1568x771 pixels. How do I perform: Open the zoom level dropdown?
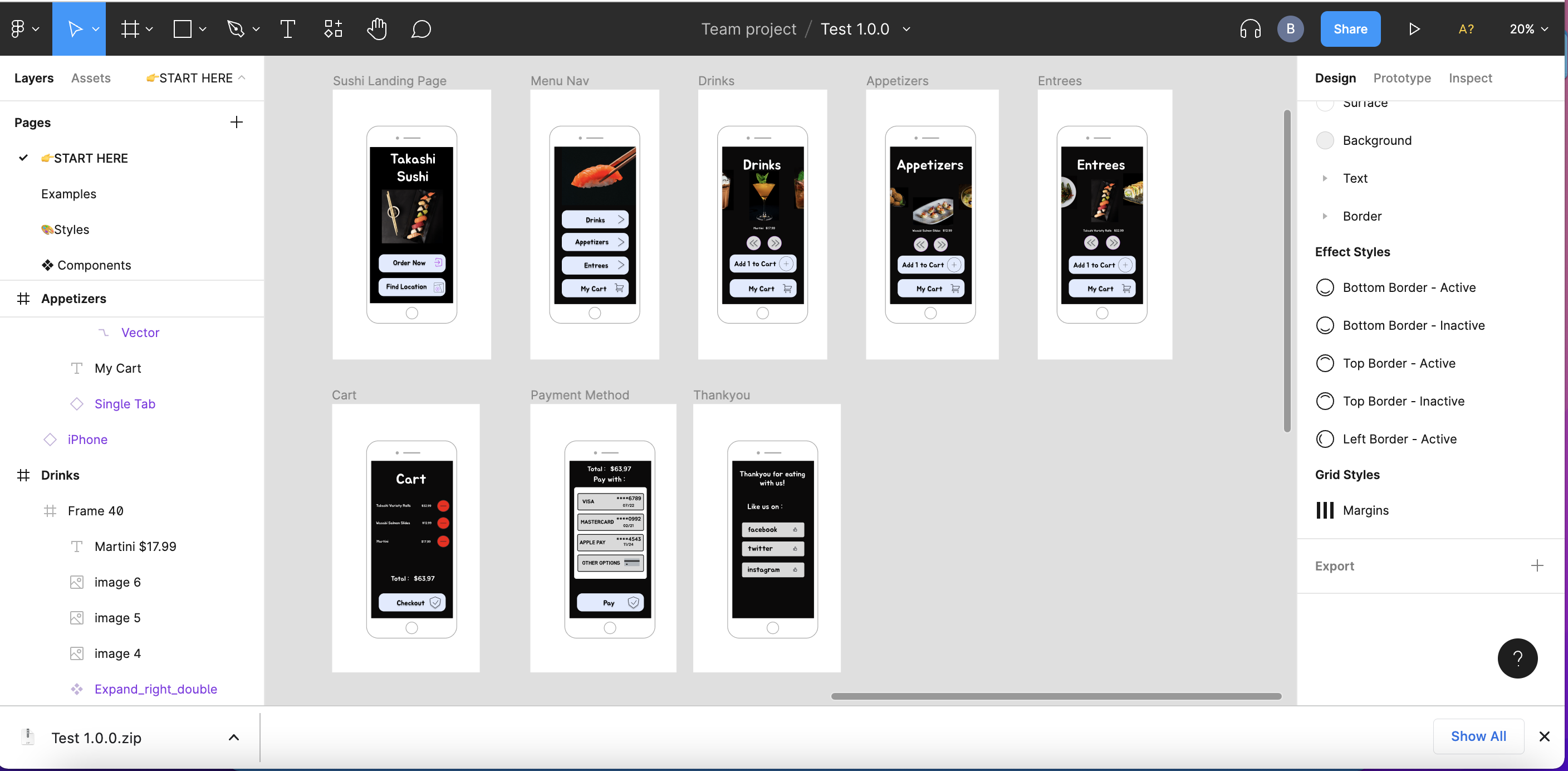1528,28
